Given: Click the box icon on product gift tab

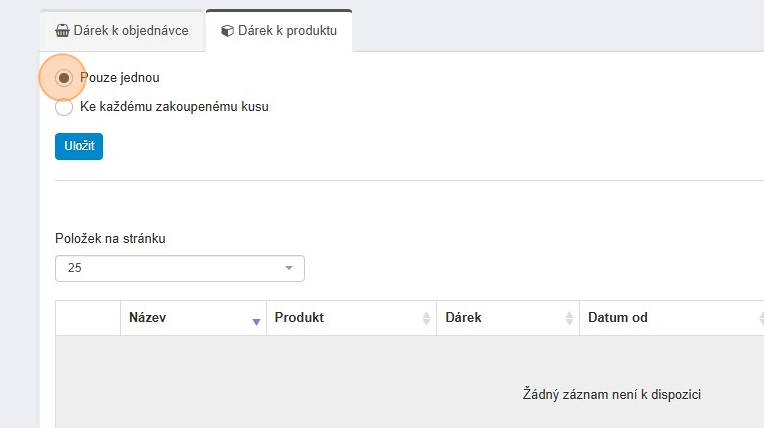Looking at the screenshot, I should [227, 31].
